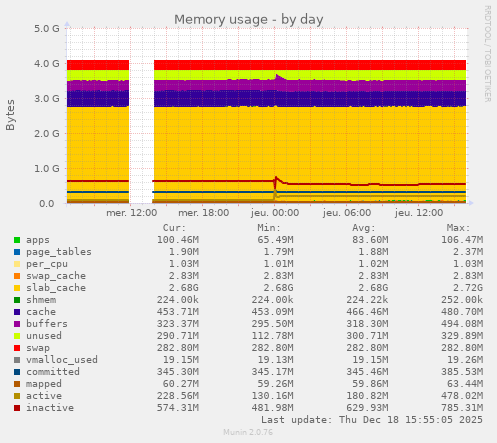The height and width of the screenshot is (443, 497).
Task: Click the dark blue committed legend swatch
Action: coord(17,372)
